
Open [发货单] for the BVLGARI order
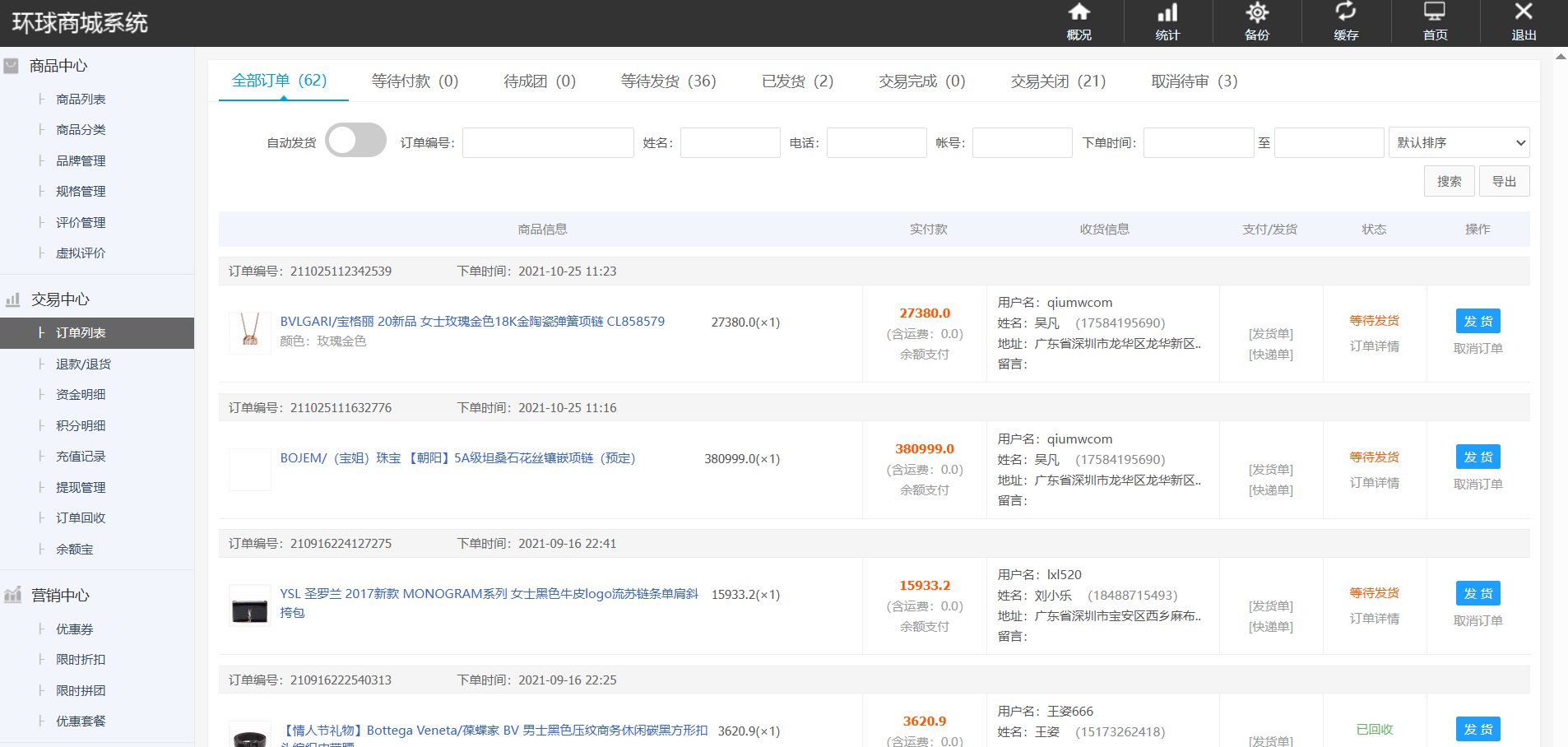(1271, 333)
